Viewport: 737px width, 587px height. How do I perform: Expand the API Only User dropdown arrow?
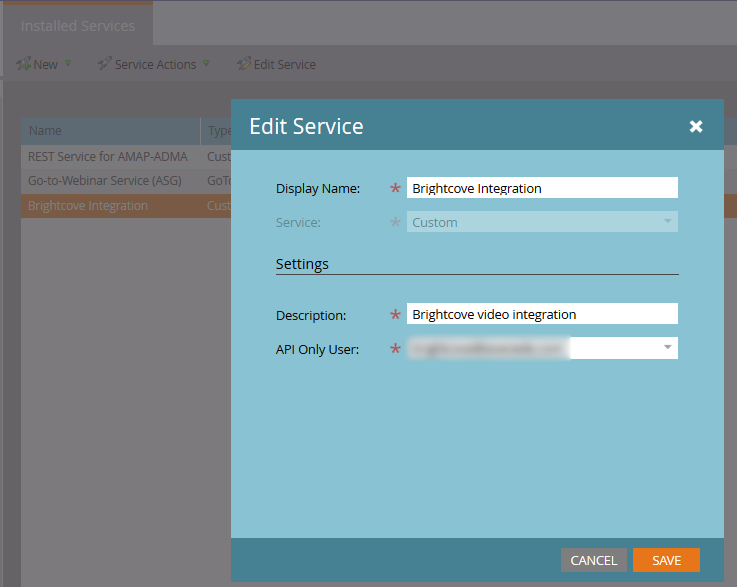(x=667, y=348)
